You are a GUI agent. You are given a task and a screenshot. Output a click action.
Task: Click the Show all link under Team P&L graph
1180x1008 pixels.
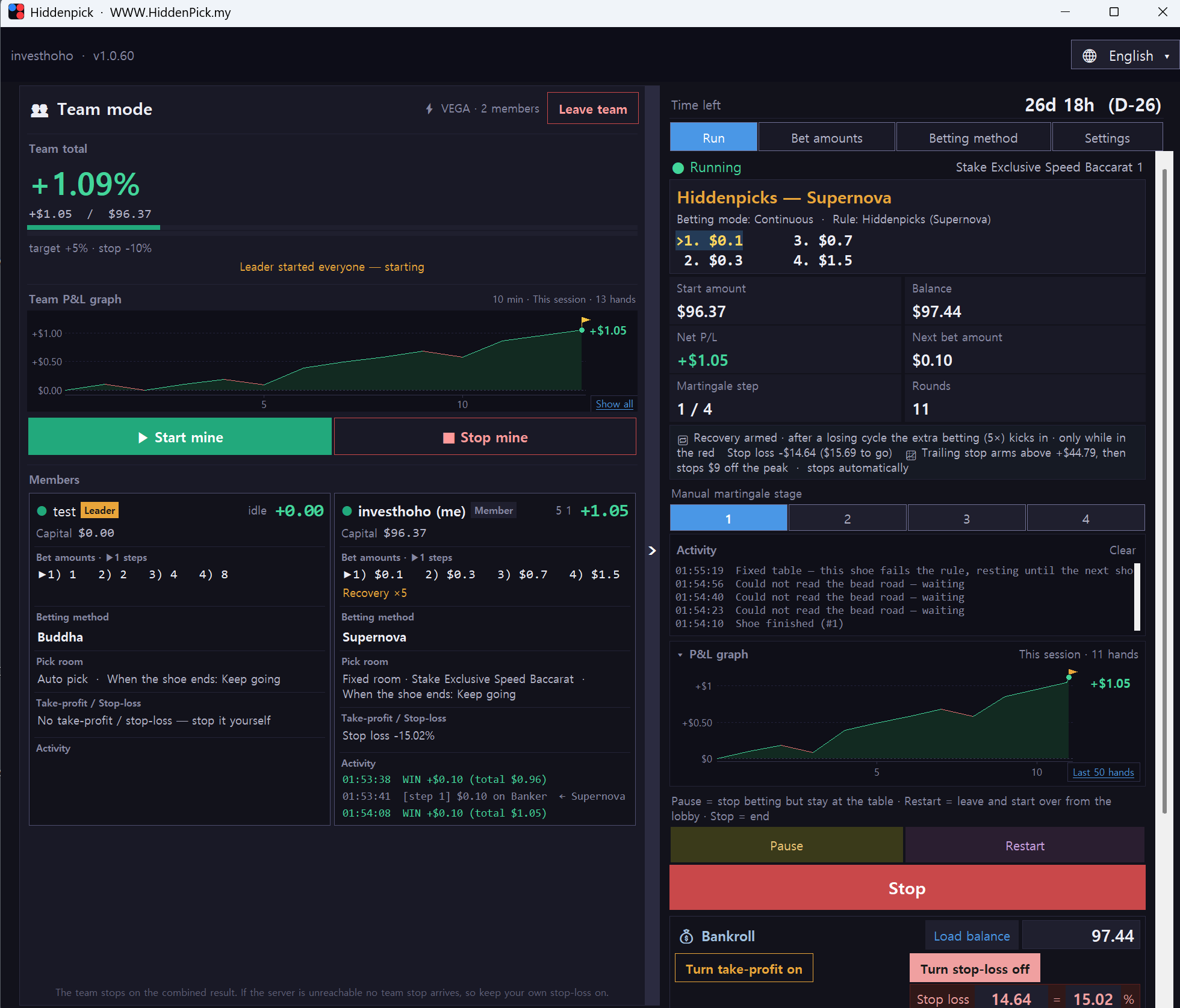(x=614, y=404)
